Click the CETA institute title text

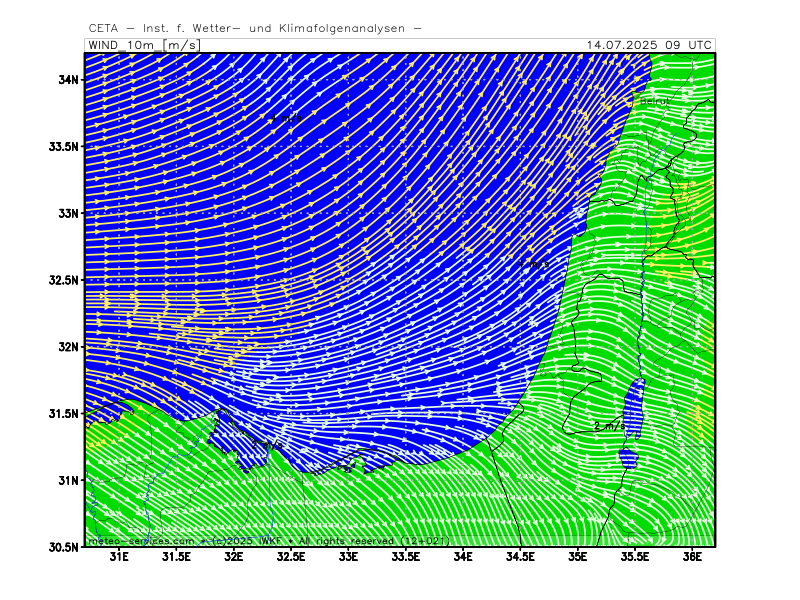[255, 29]
